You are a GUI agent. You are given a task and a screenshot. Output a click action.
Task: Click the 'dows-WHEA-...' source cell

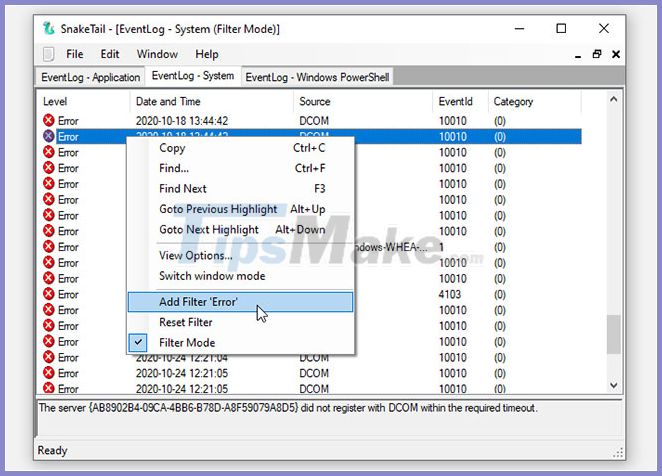(x=391, y=247)
